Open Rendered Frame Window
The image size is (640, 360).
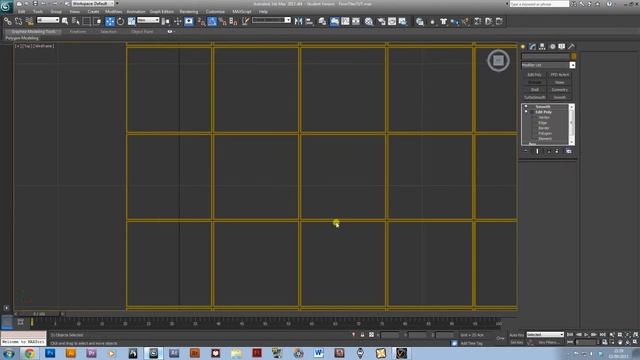pyautogui.click(x=392, y=21)
